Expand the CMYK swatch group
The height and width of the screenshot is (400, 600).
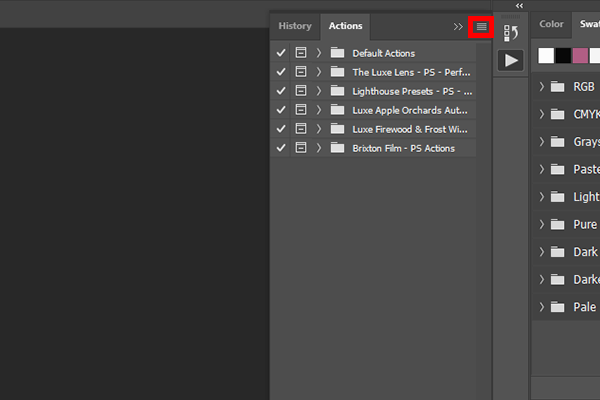(541, 115)
